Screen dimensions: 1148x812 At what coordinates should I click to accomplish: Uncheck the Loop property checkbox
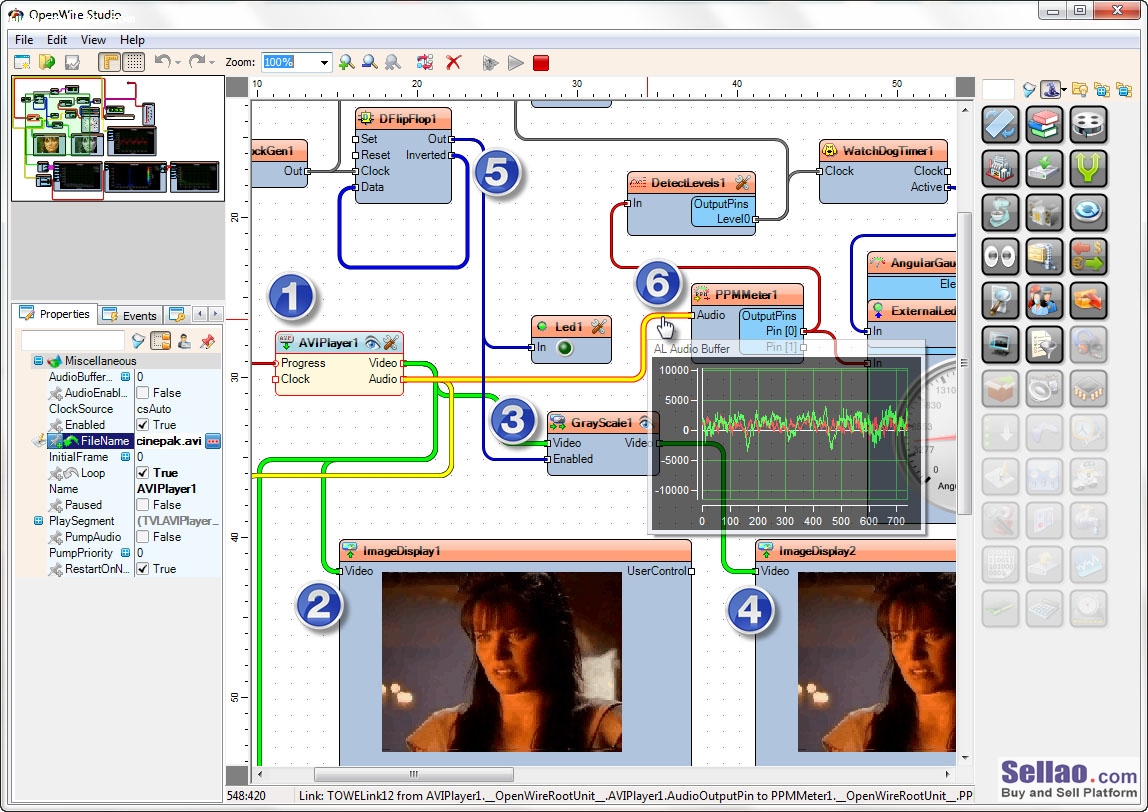[x=143, y=473]
